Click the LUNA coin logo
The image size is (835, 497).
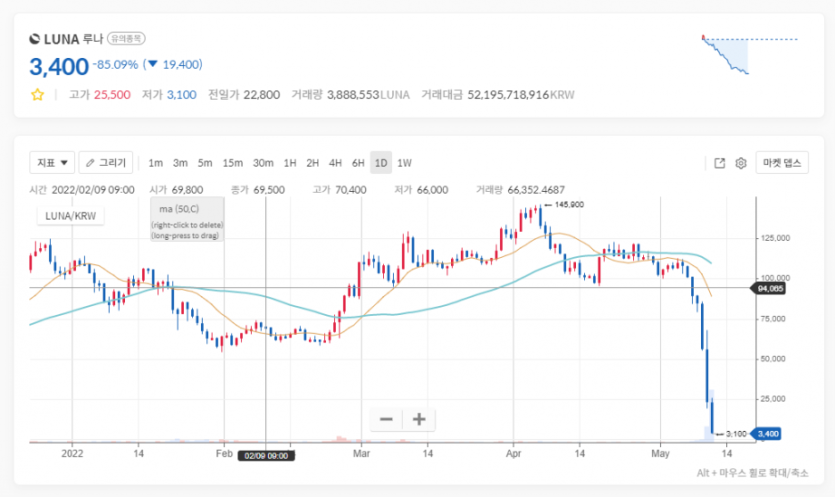point(37,38)
